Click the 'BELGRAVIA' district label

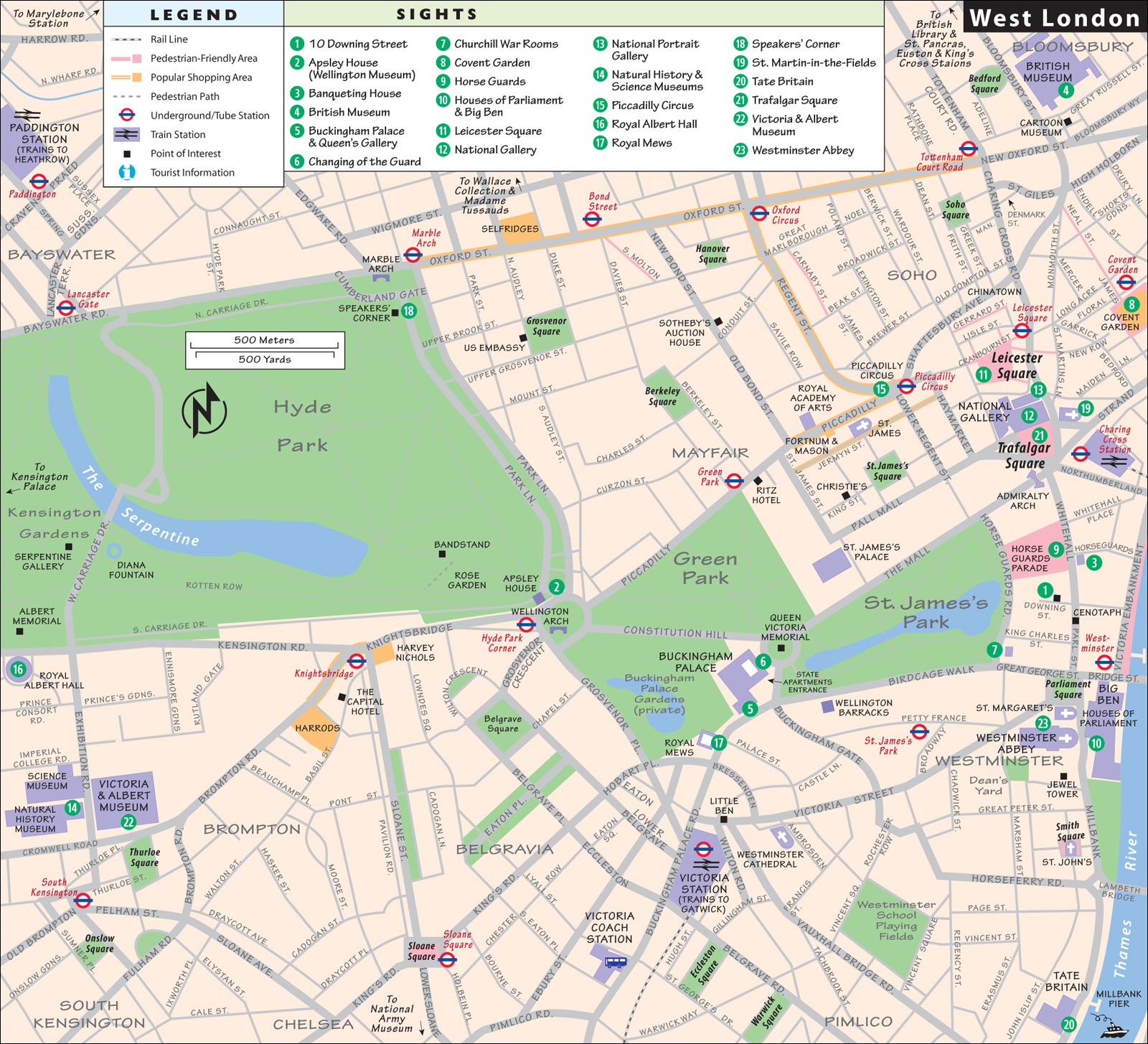click(x=505, y=849)
